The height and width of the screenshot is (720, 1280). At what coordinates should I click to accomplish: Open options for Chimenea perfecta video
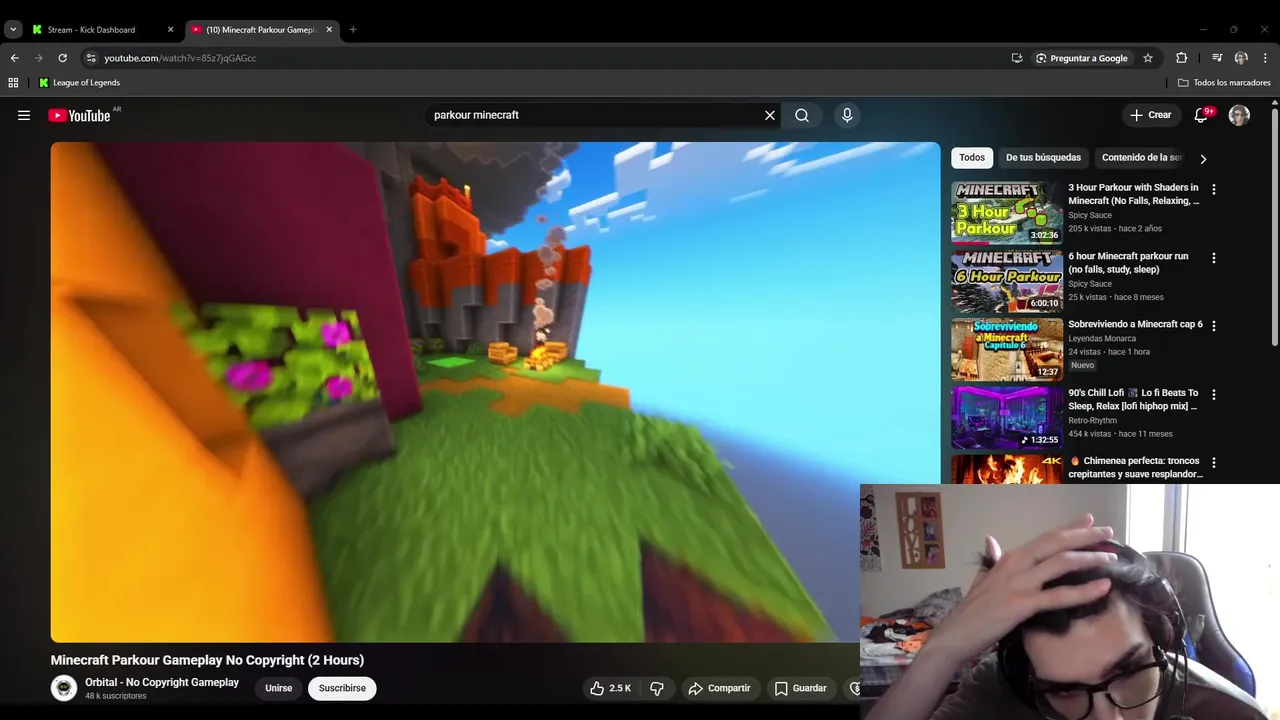coord(1214,463)
